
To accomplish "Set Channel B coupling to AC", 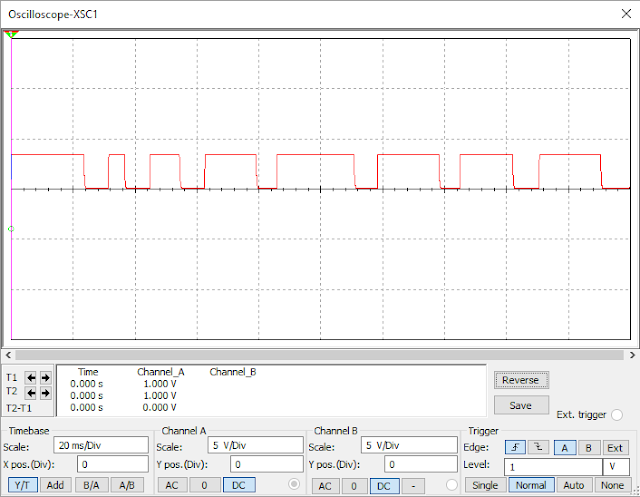I will (x=325, y=486).
